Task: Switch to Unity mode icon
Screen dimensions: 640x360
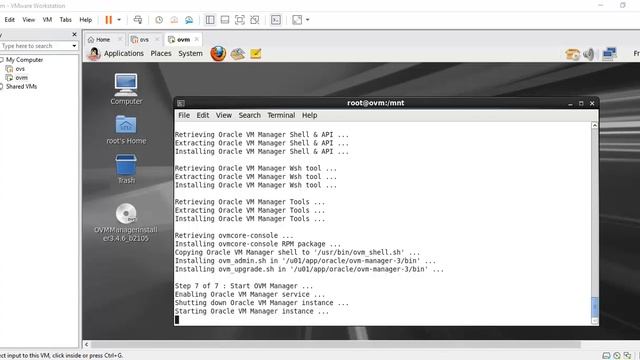Action: point(255,20)
